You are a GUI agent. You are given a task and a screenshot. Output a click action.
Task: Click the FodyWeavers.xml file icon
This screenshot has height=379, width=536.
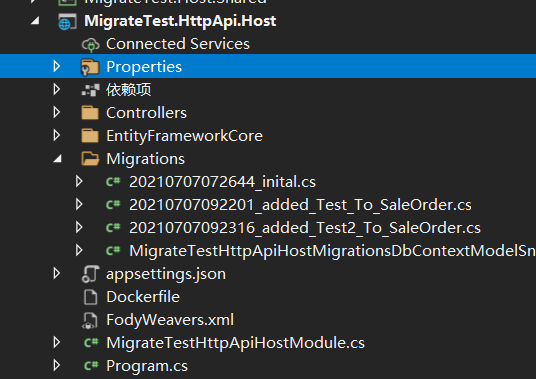(x=90, y=320)
